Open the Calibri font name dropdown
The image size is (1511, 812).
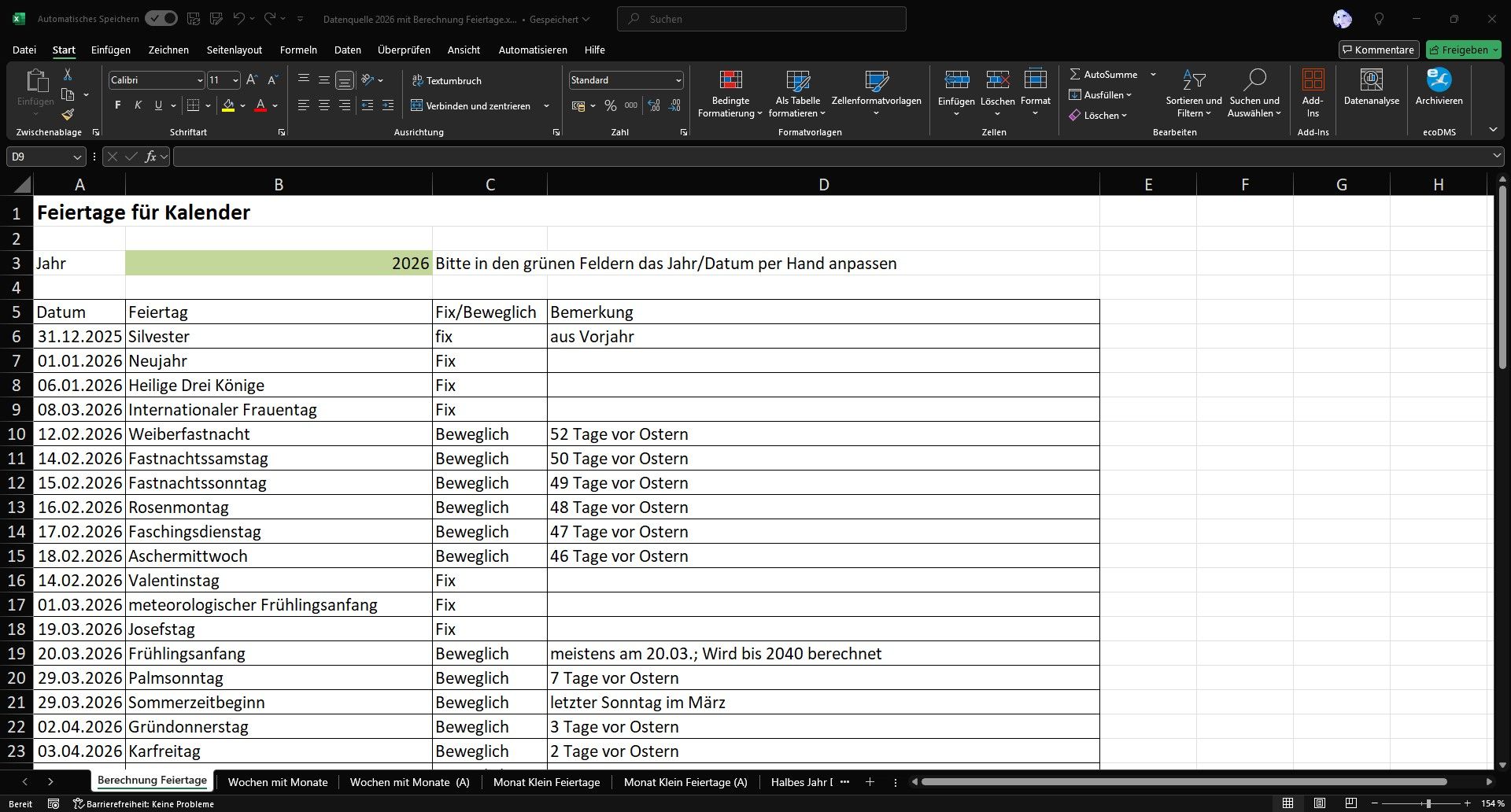click(199, 80)
